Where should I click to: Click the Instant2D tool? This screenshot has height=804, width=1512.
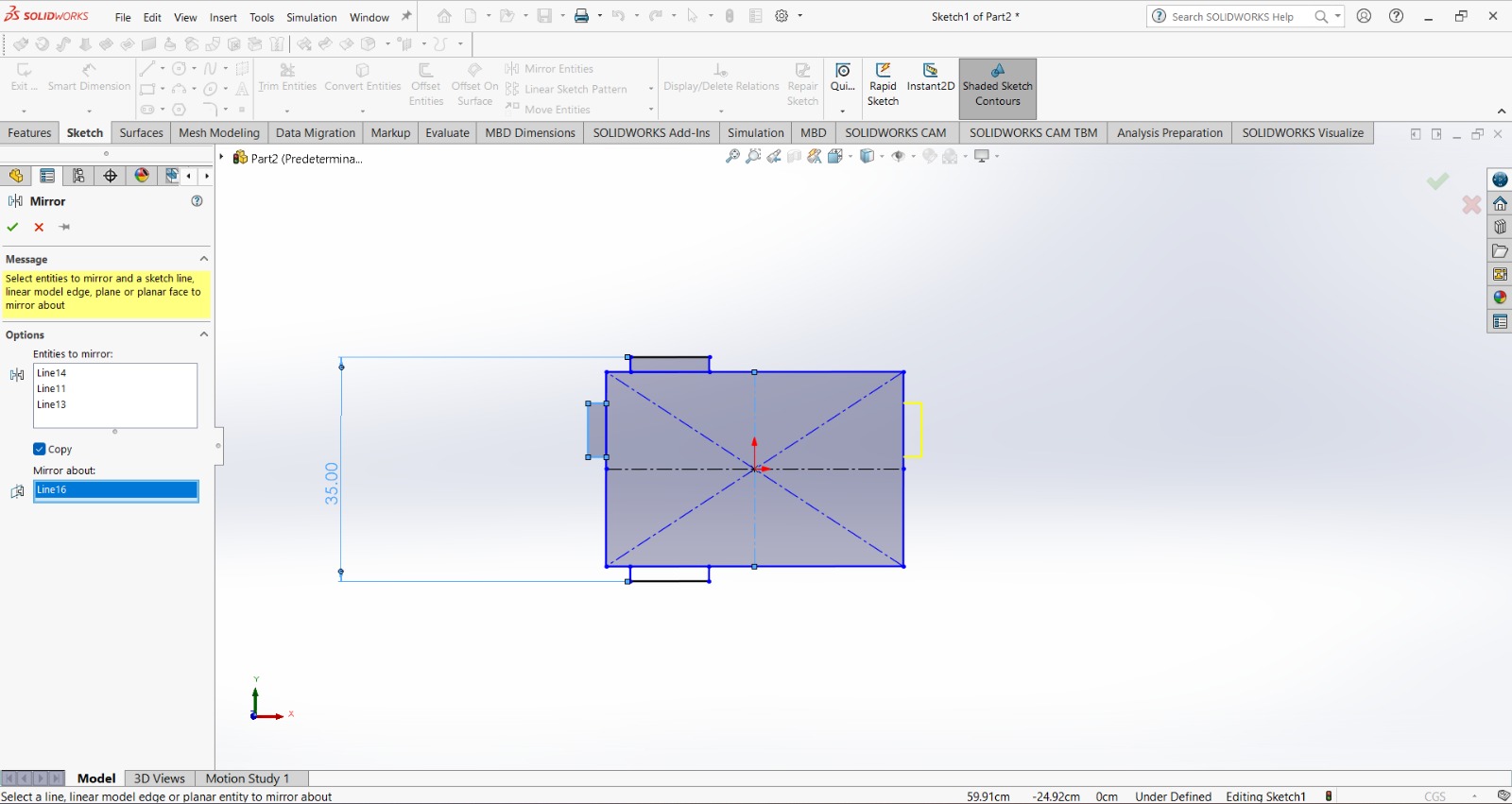click(931, 78)
